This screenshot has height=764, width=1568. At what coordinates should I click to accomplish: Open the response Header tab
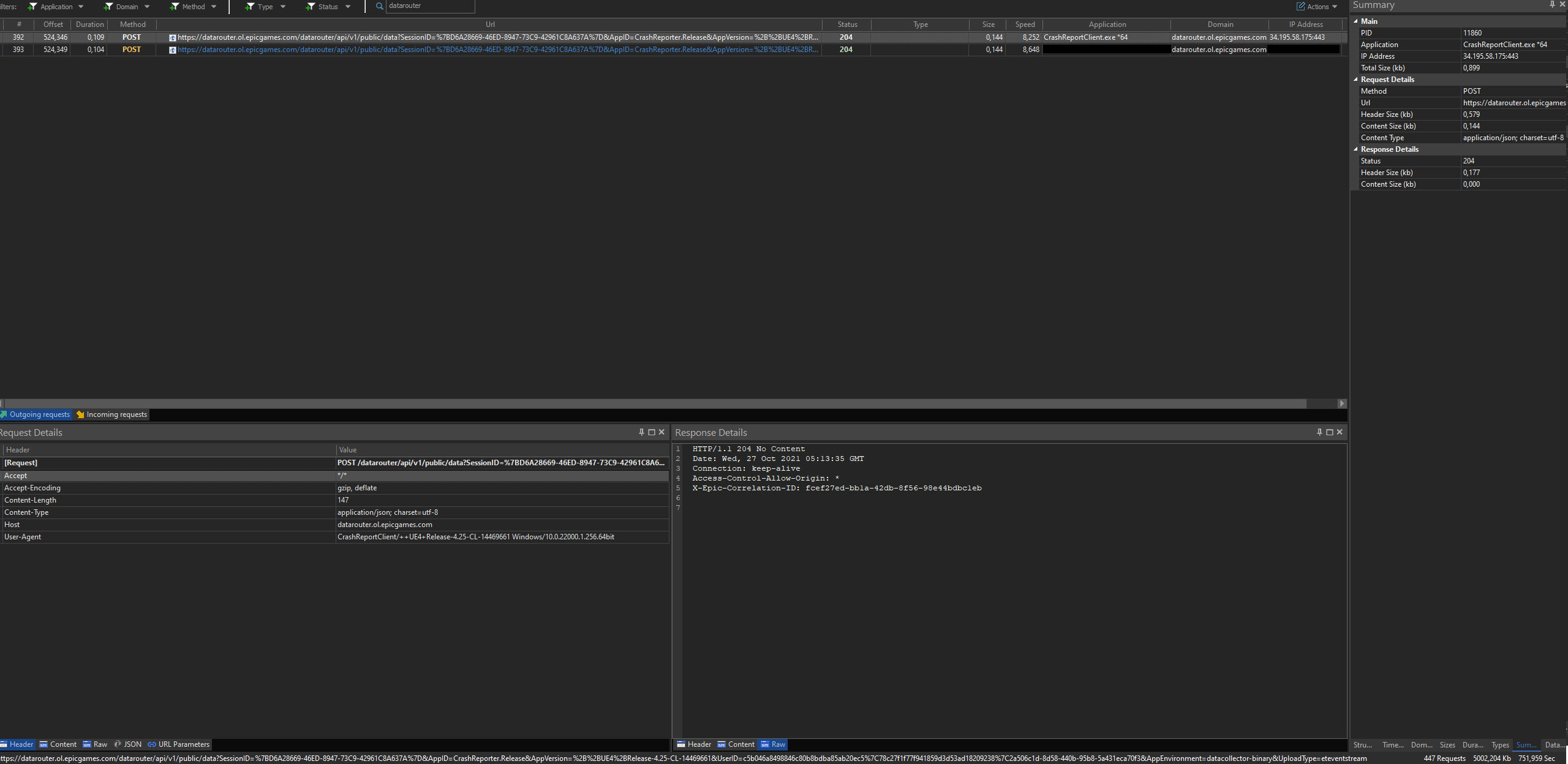(x=694, y=744)
